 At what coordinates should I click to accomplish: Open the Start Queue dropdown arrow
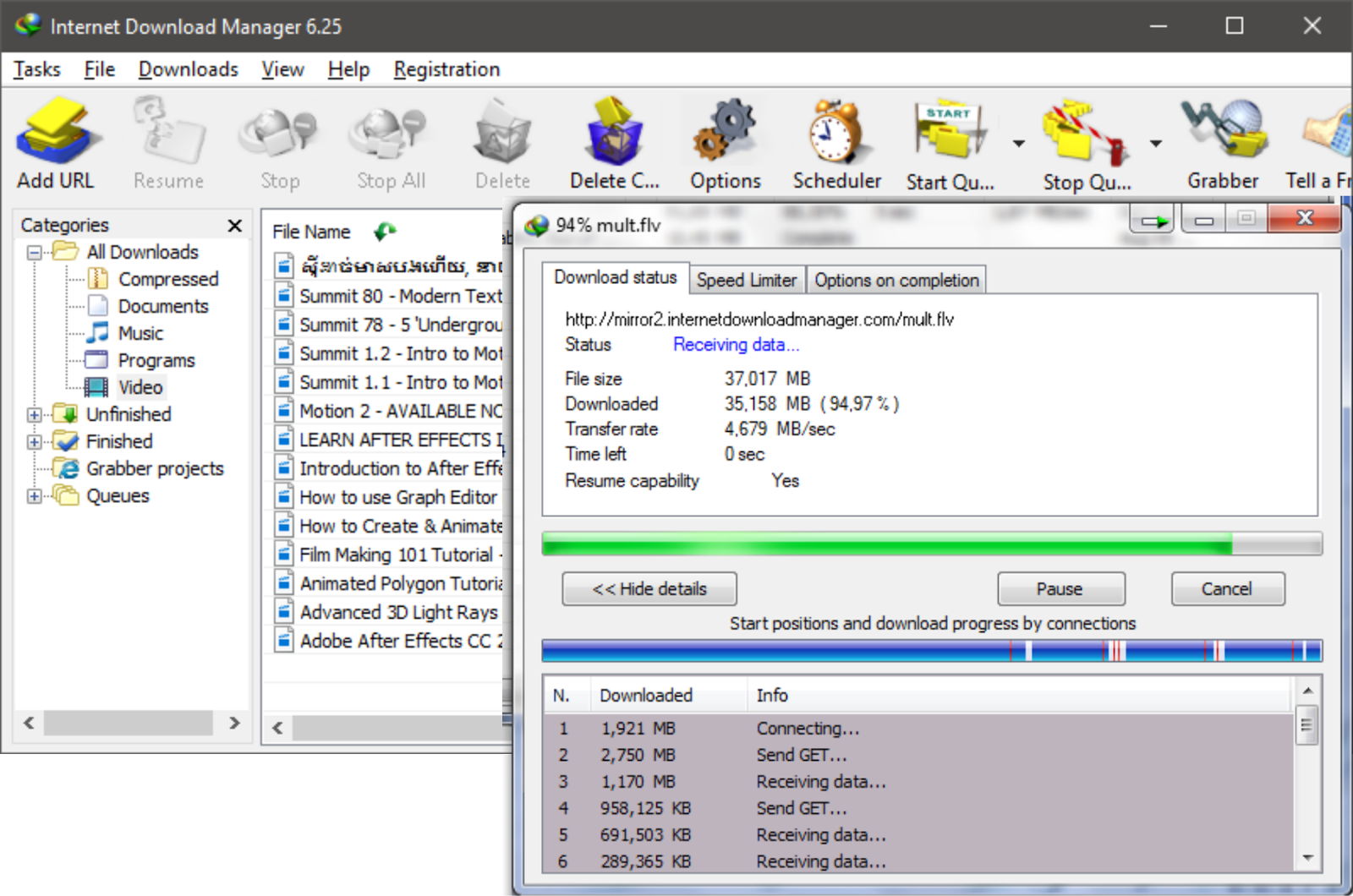(x=1019, y=144)
